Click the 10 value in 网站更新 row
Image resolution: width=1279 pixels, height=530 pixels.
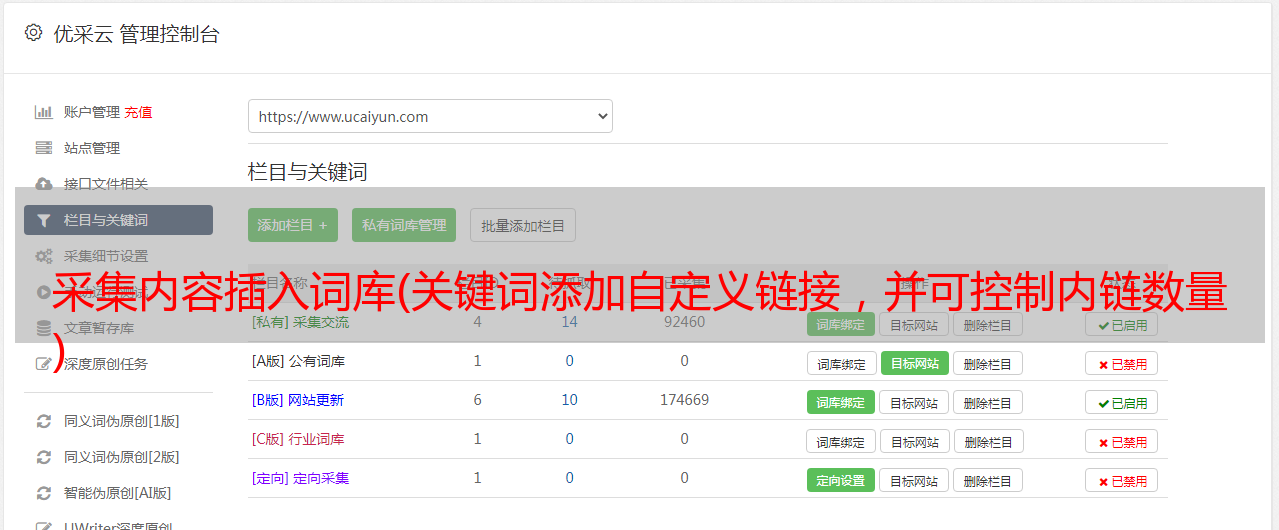570,400
